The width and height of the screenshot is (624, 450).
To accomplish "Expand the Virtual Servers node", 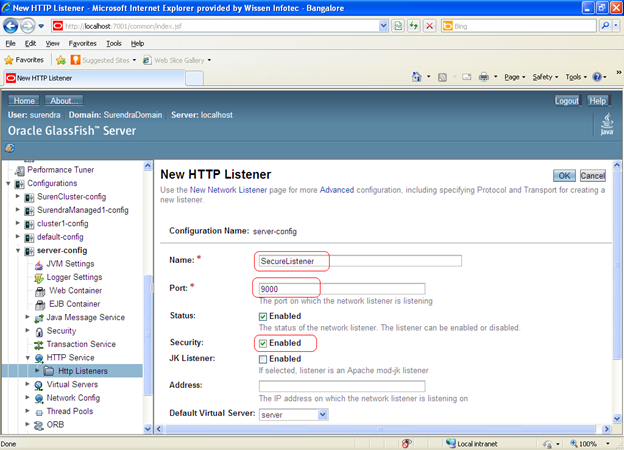I will pos(27,384).
